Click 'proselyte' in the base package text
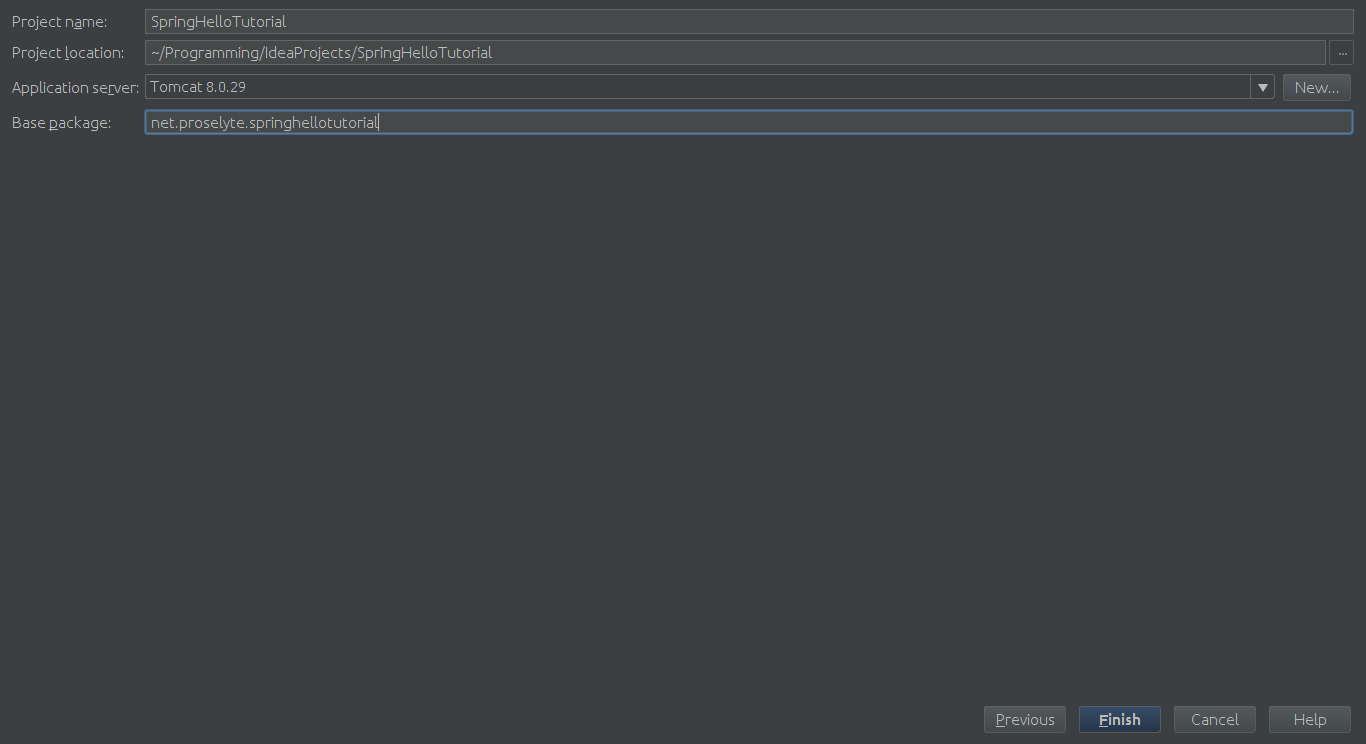Viewport: 1366px width, 744px height. pos(211,122)
